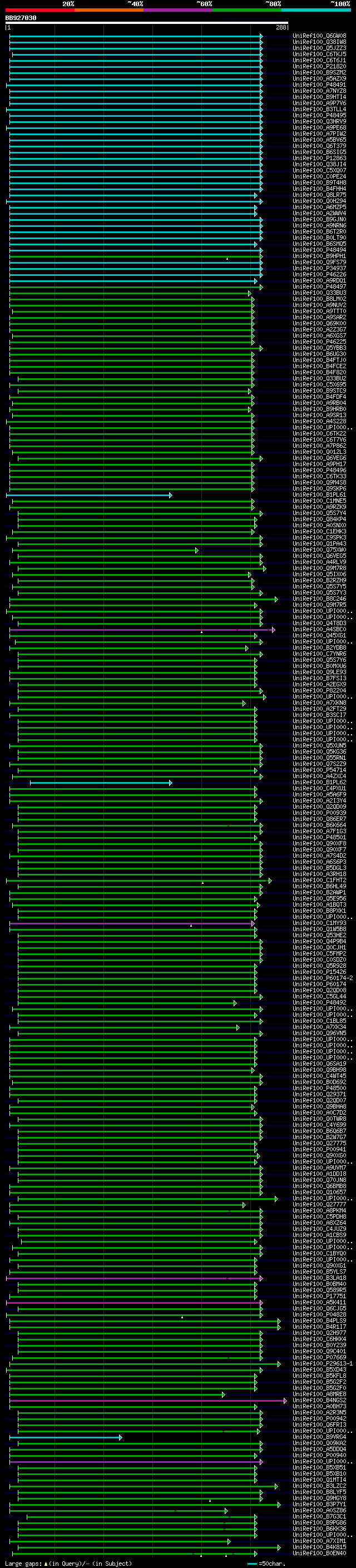Click the hit label UniRef100_P82204

tap(319, 691)
